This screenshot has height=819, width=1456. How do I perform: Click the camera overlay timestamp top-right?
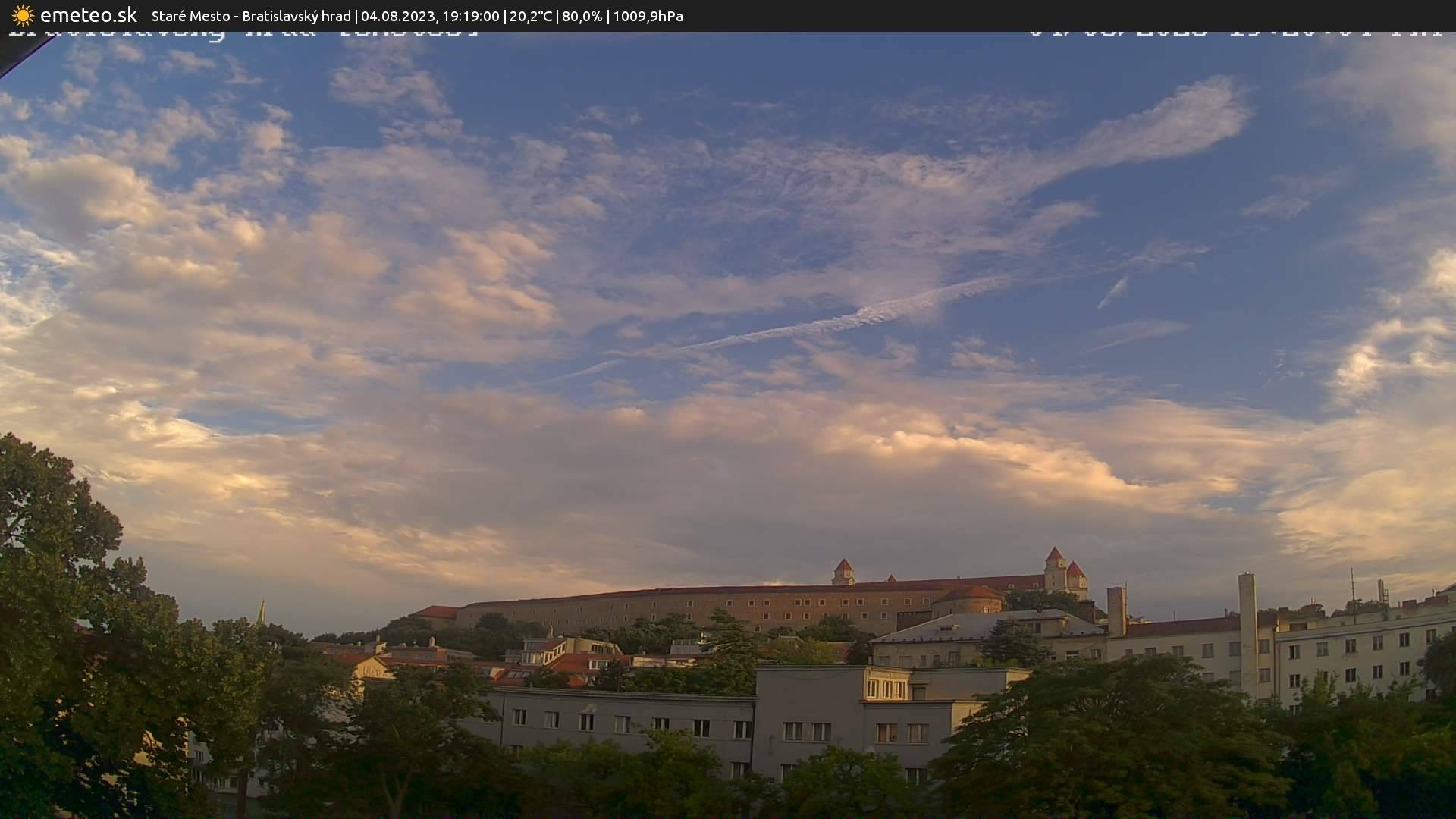pos(1235,33)
